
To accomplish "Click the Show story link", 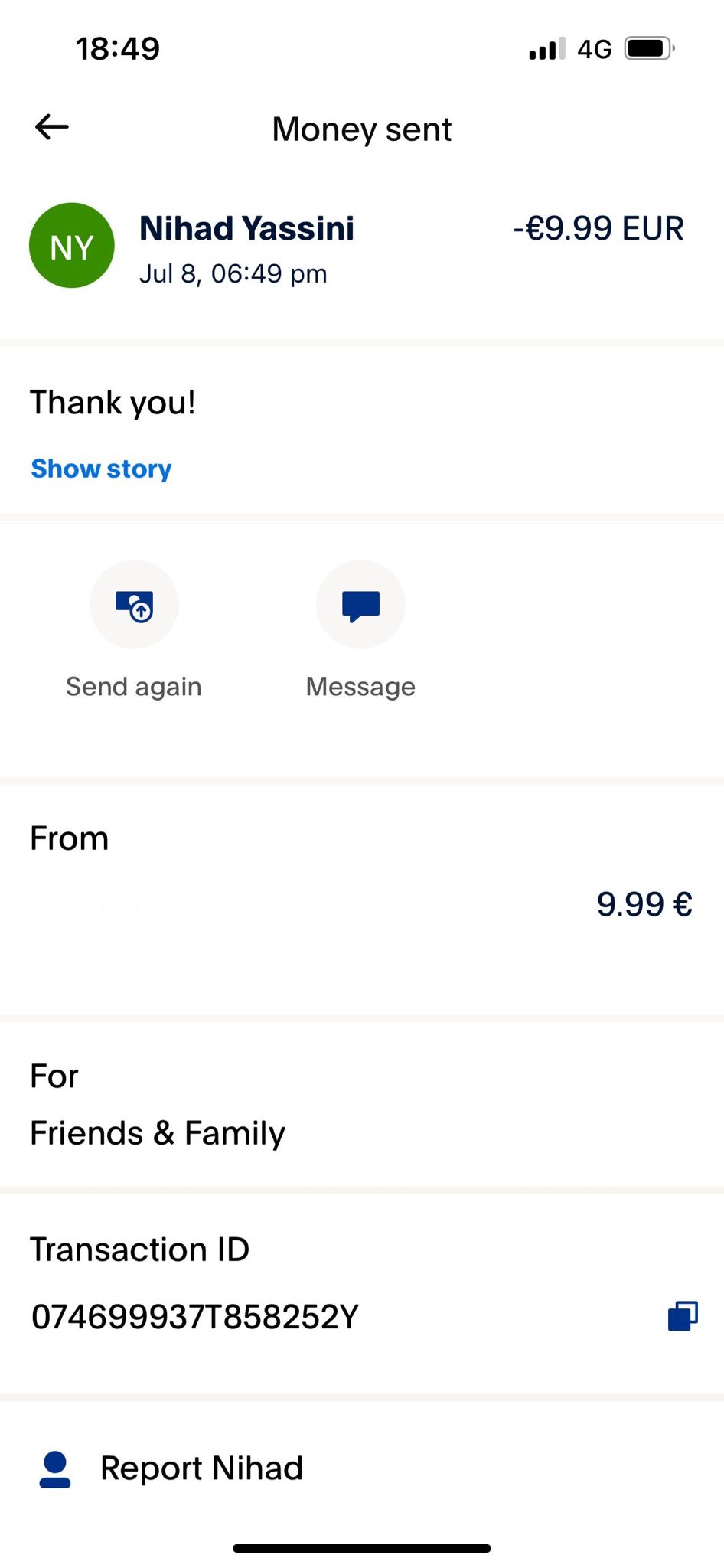I will point(101,469).
